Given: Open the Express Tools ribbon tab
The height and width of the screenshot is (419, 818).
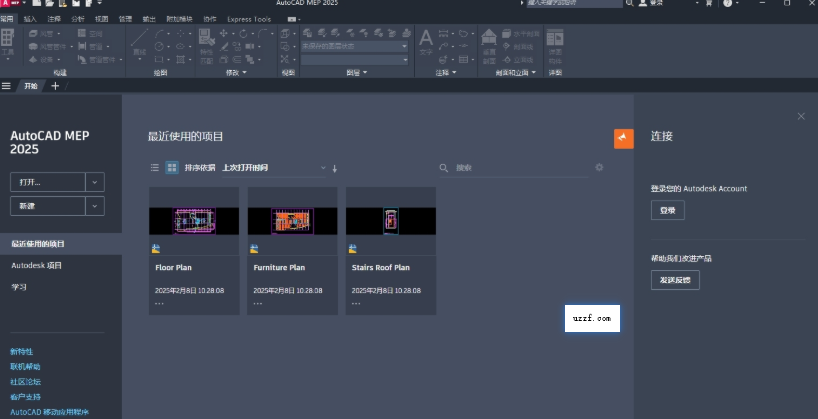Looking at the screenshot, I should 249,19.
